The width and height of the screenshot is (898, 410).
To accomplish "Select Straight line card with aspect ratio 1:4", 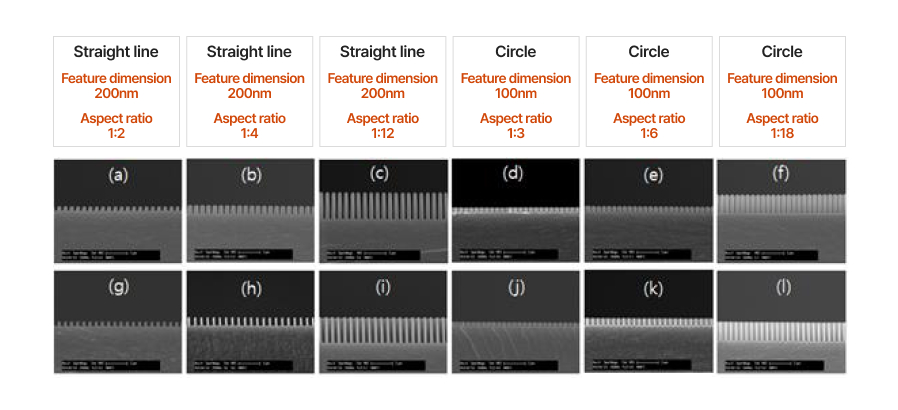I will click(x=250, y=92).
